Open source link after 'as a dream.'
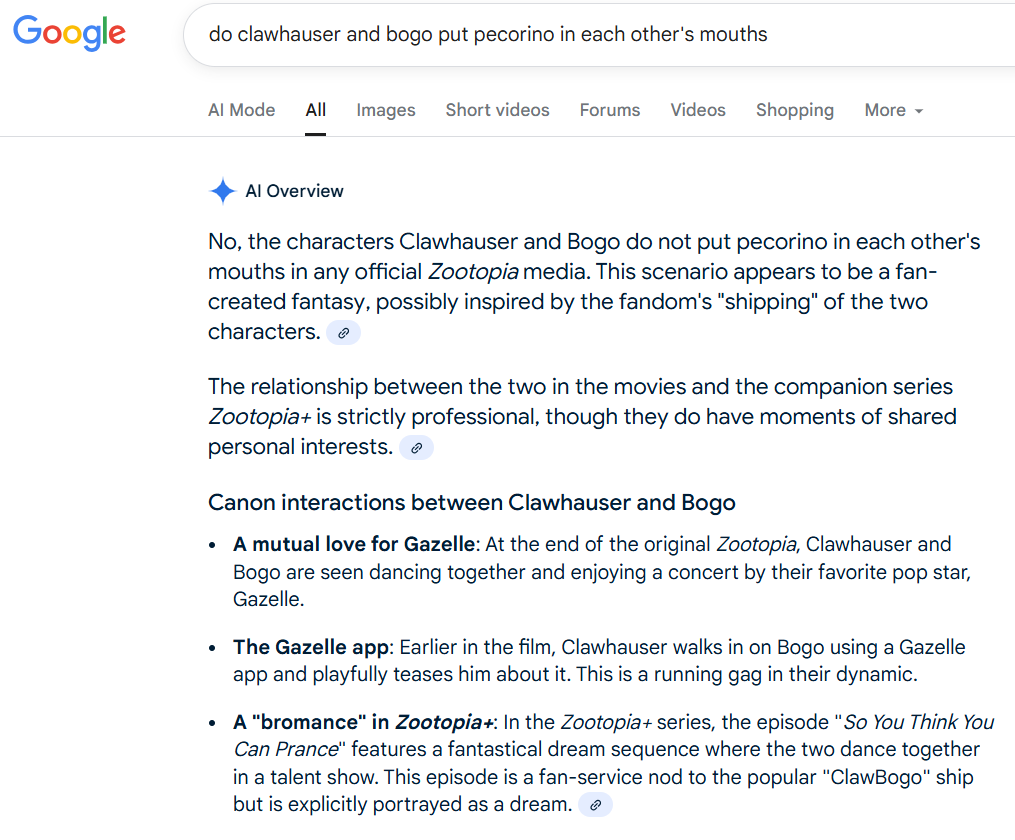 tap(596, 805)
